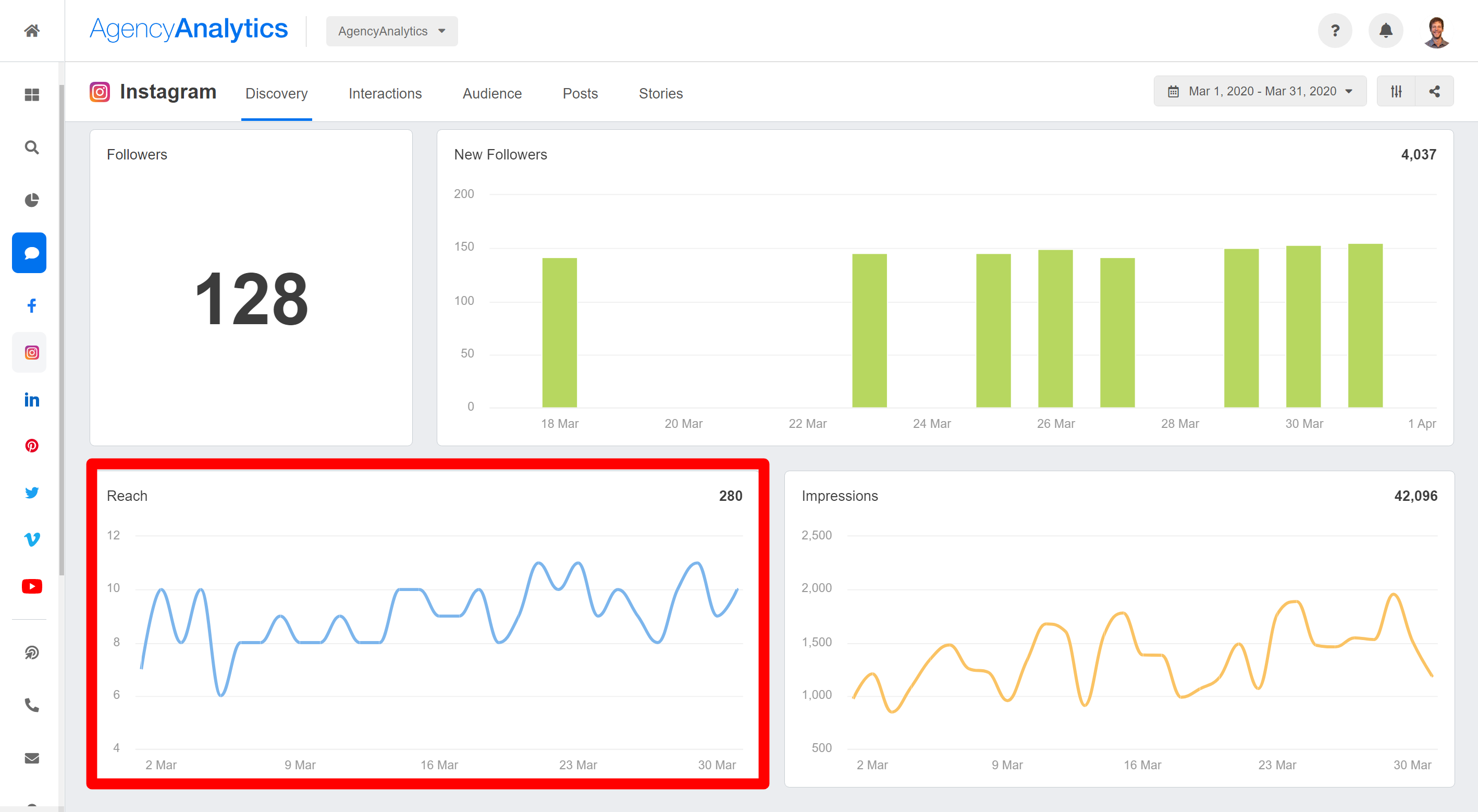Open the YouTube integration icon
The image size is (1478, 812).
click(x=32, y=586)
